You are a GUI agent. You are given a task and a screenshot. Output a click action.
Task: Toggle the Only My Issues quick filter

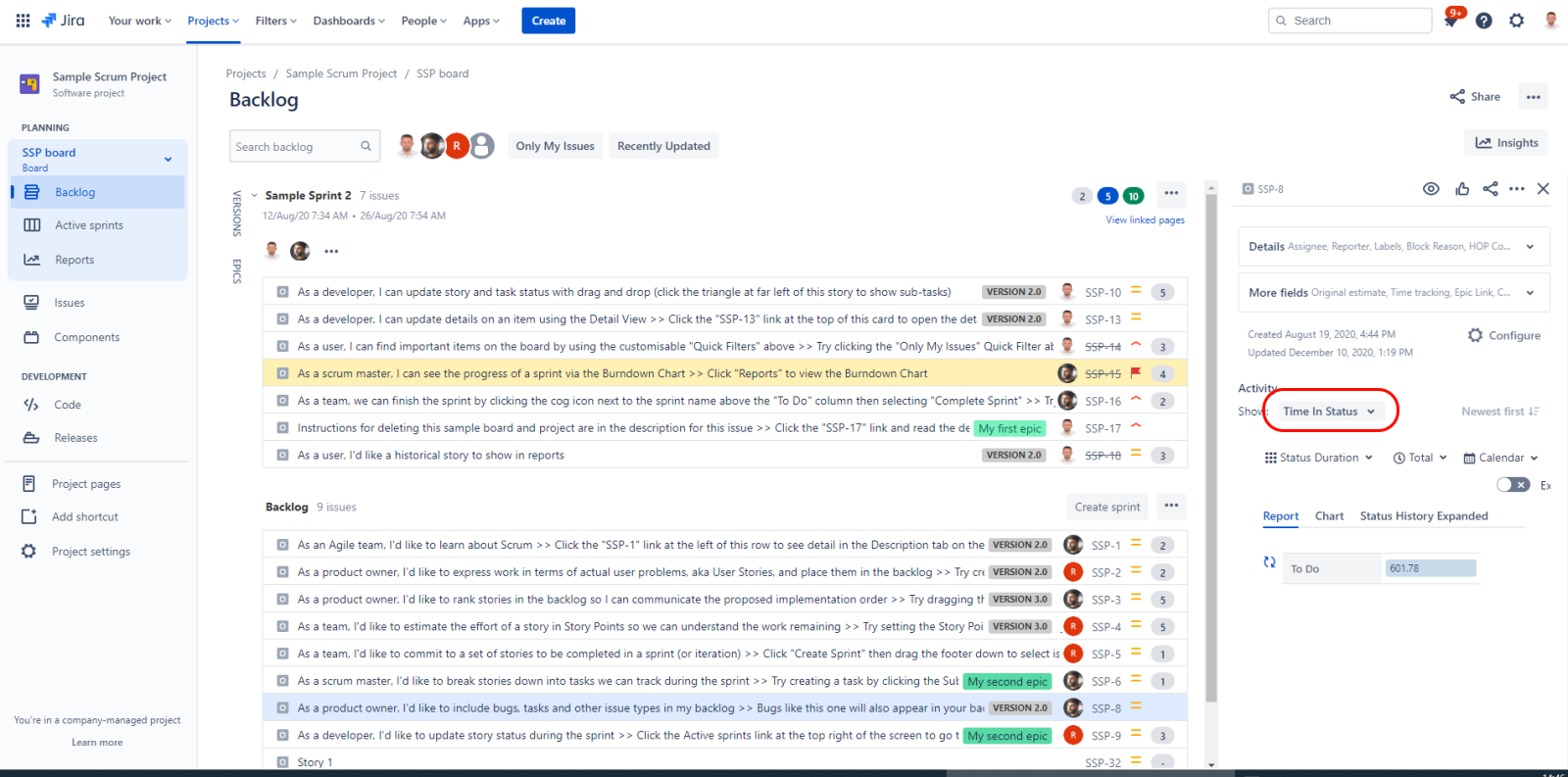tap(555, 146)
